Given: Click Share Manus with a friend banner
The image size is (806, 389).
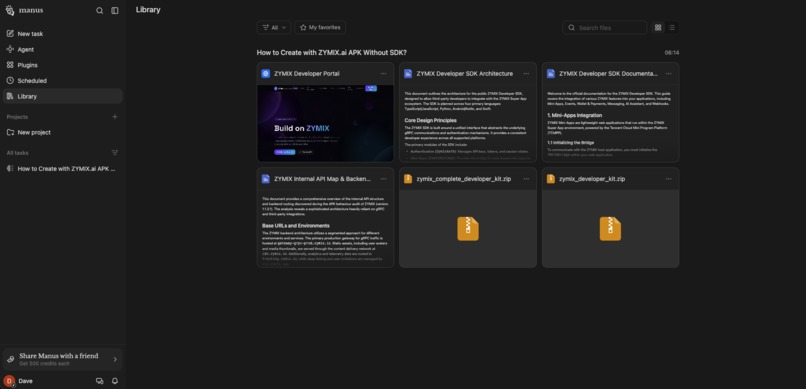Looking at the screenshot, I should [x=62, y=359].
